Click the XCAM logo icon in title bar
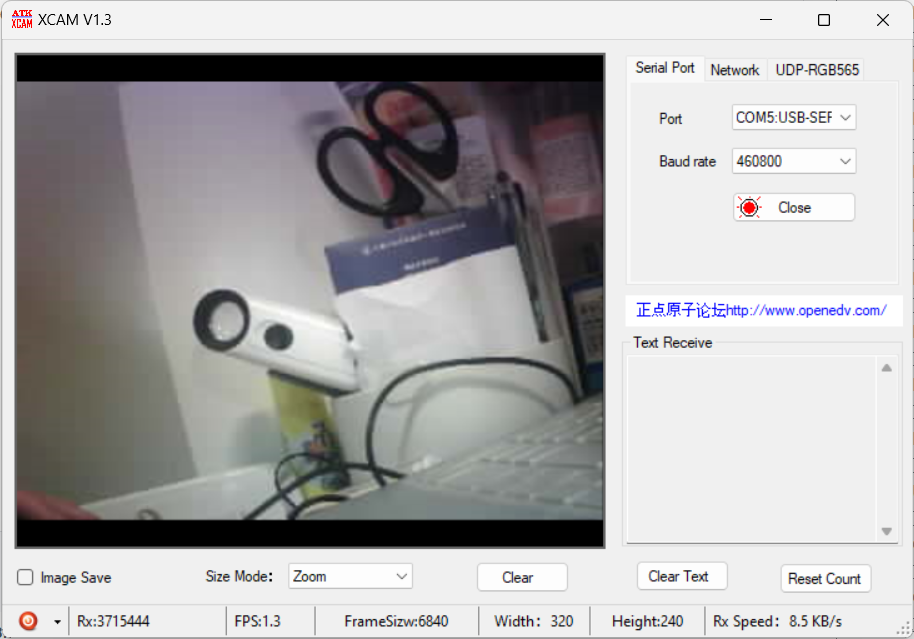The image size is (914, 639). [x=21, y=19]
